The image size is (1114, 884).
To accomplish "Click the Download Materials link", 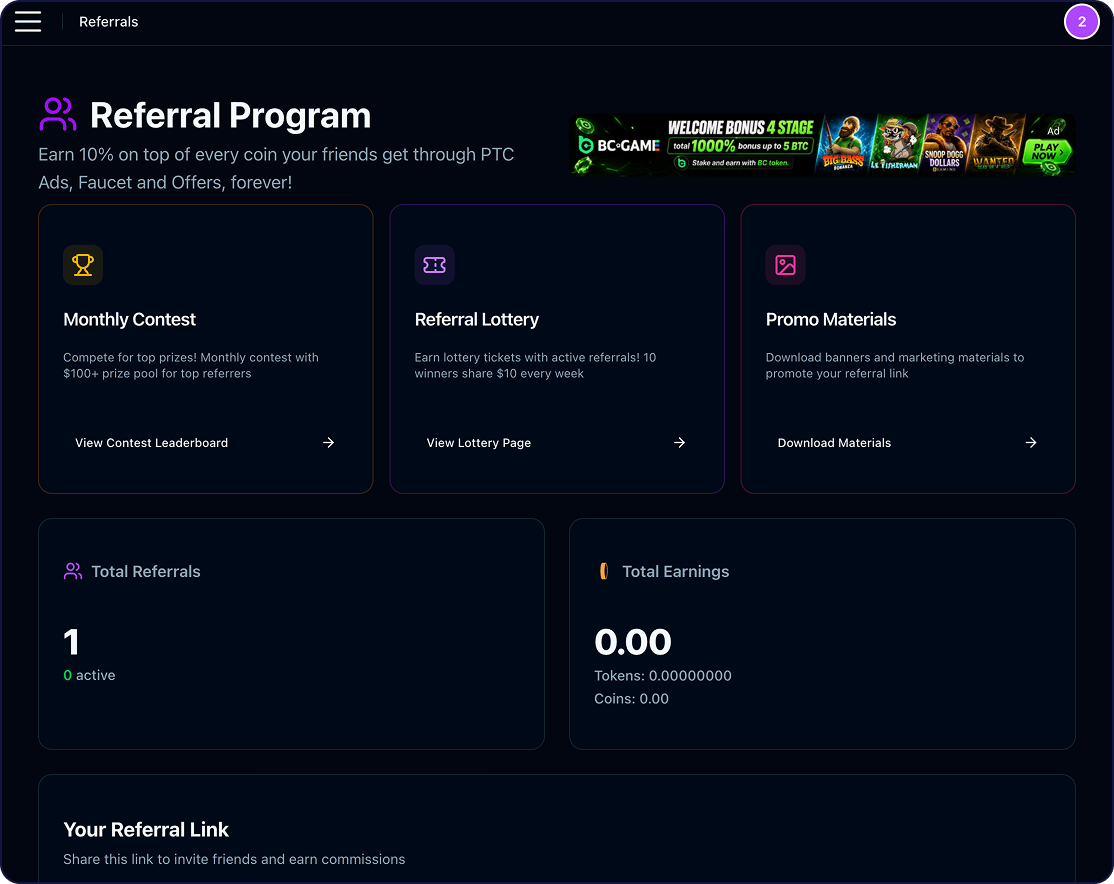I will (x=834, y=443).
